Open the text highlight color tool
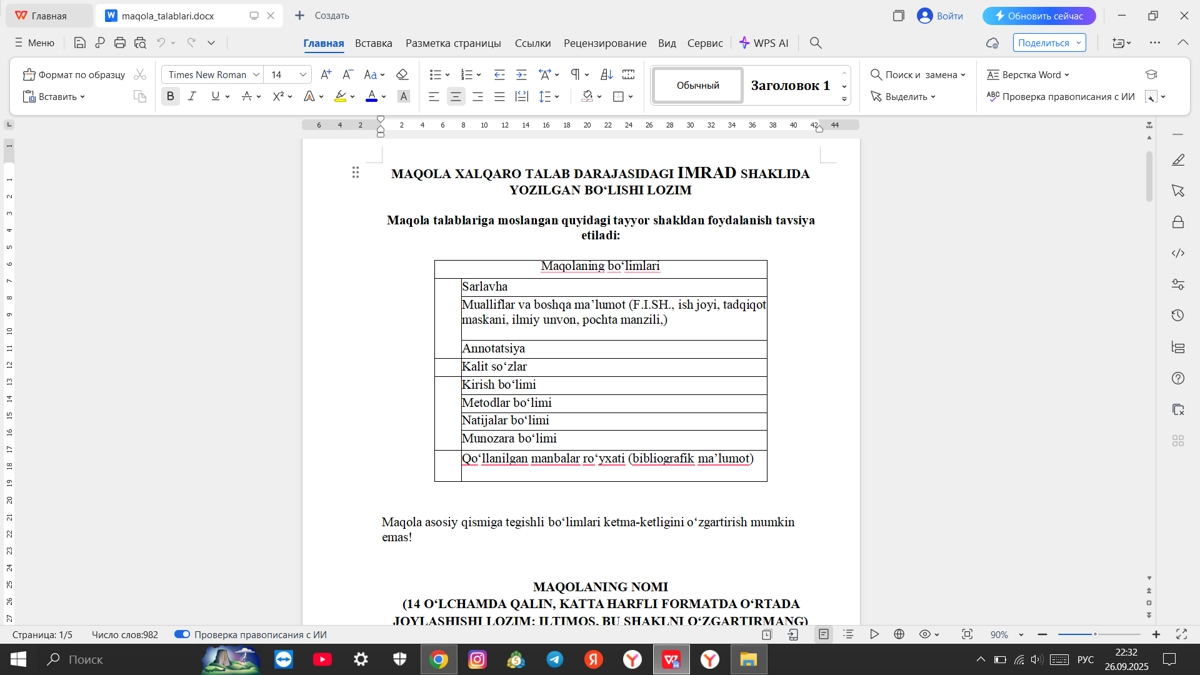The height and width of the screenshot is (675, 1200). pos(341,95)
